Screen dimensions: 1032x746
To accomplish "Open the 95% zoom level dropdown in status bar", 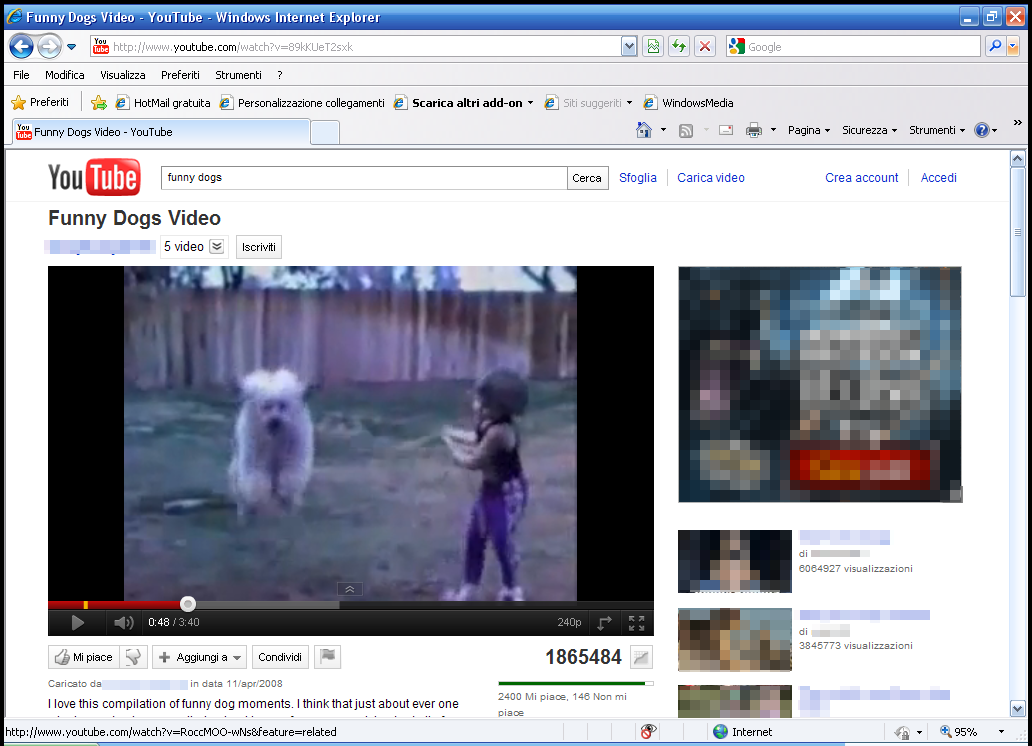I will [x=1001, y=732].
